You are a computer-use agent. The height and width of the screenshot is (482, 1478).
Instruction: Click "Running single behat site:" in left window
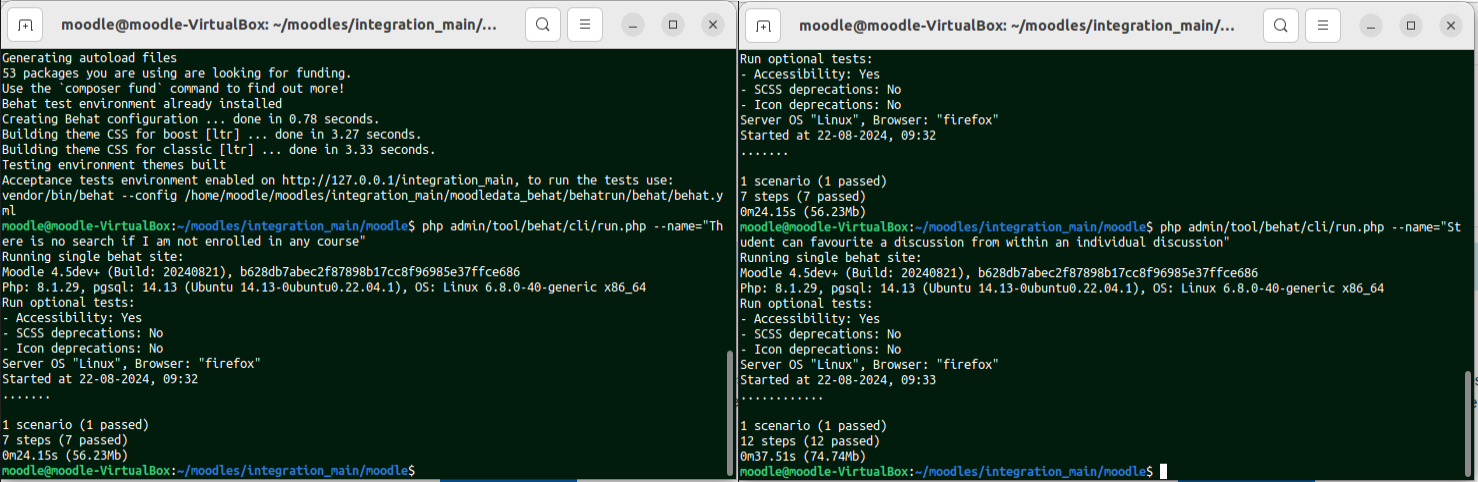[x=93, y=256]
